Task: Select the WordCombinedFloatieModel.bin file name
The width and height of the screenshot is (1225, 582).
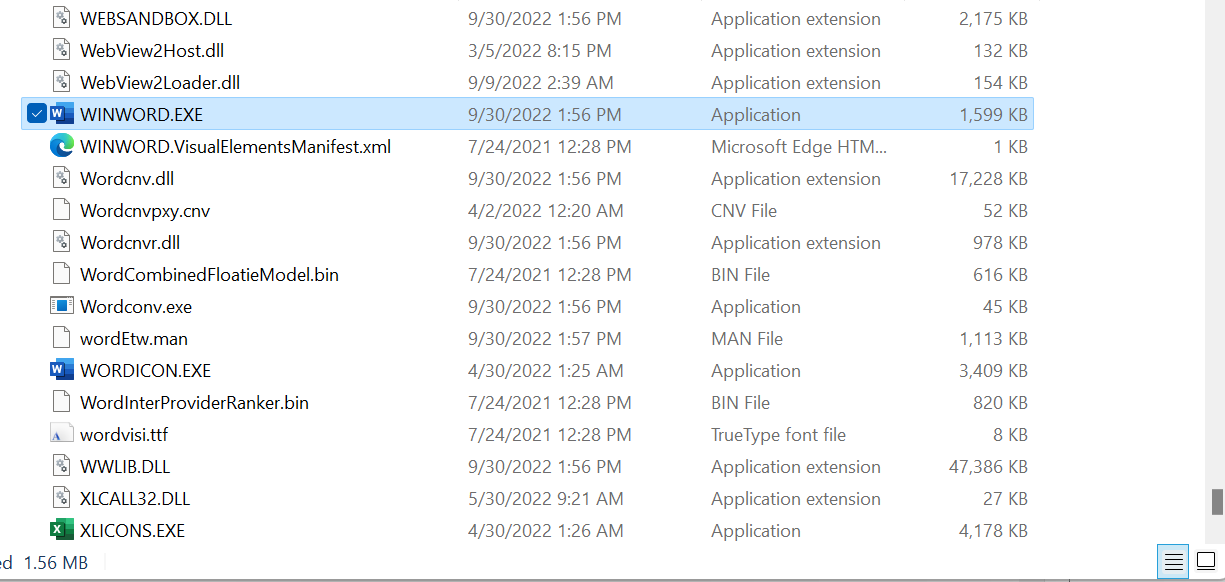Action: coord(209,275)
